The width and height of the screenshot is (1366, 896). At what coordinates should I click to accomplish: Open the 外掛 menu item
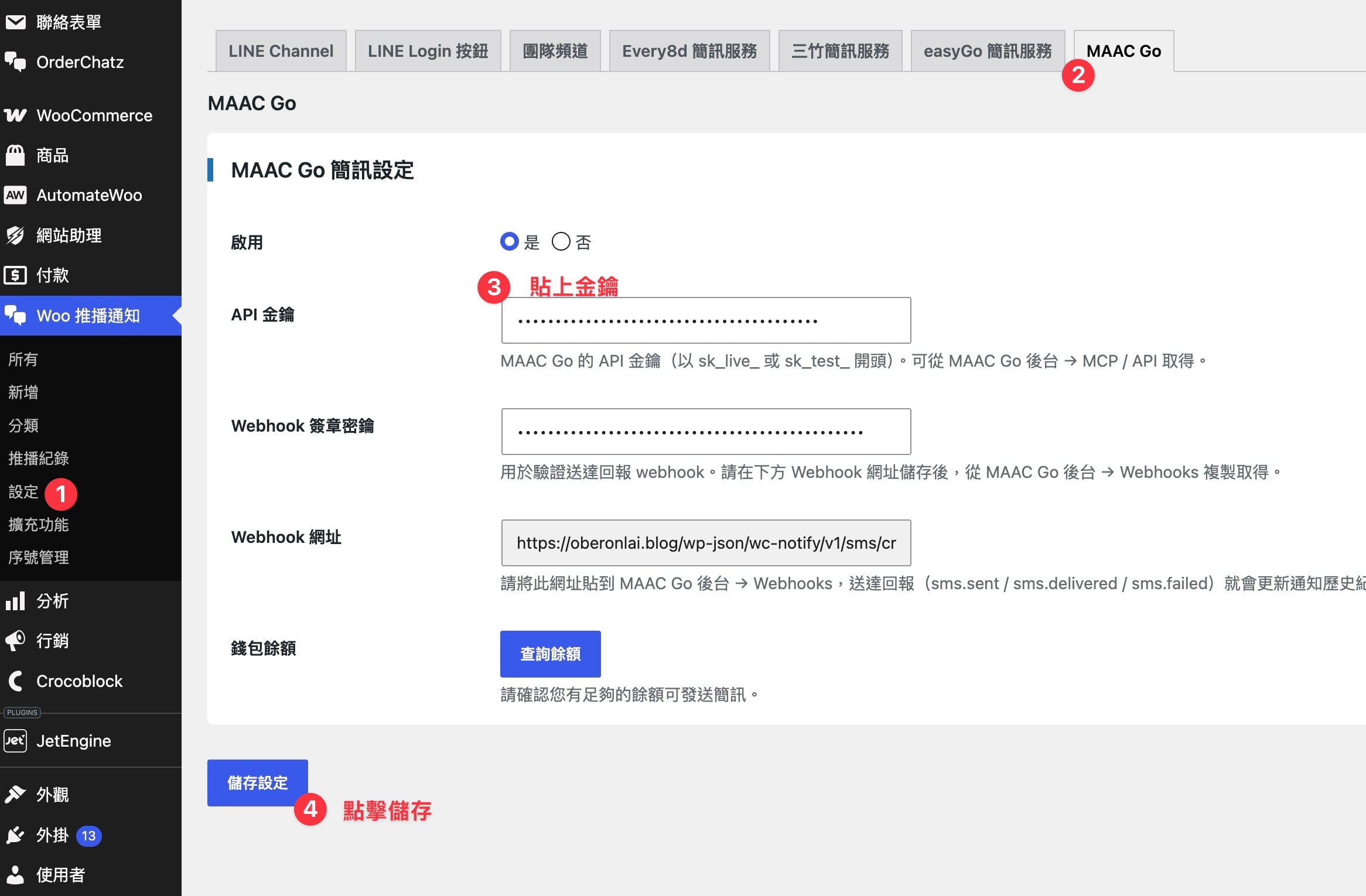[91, 835]
